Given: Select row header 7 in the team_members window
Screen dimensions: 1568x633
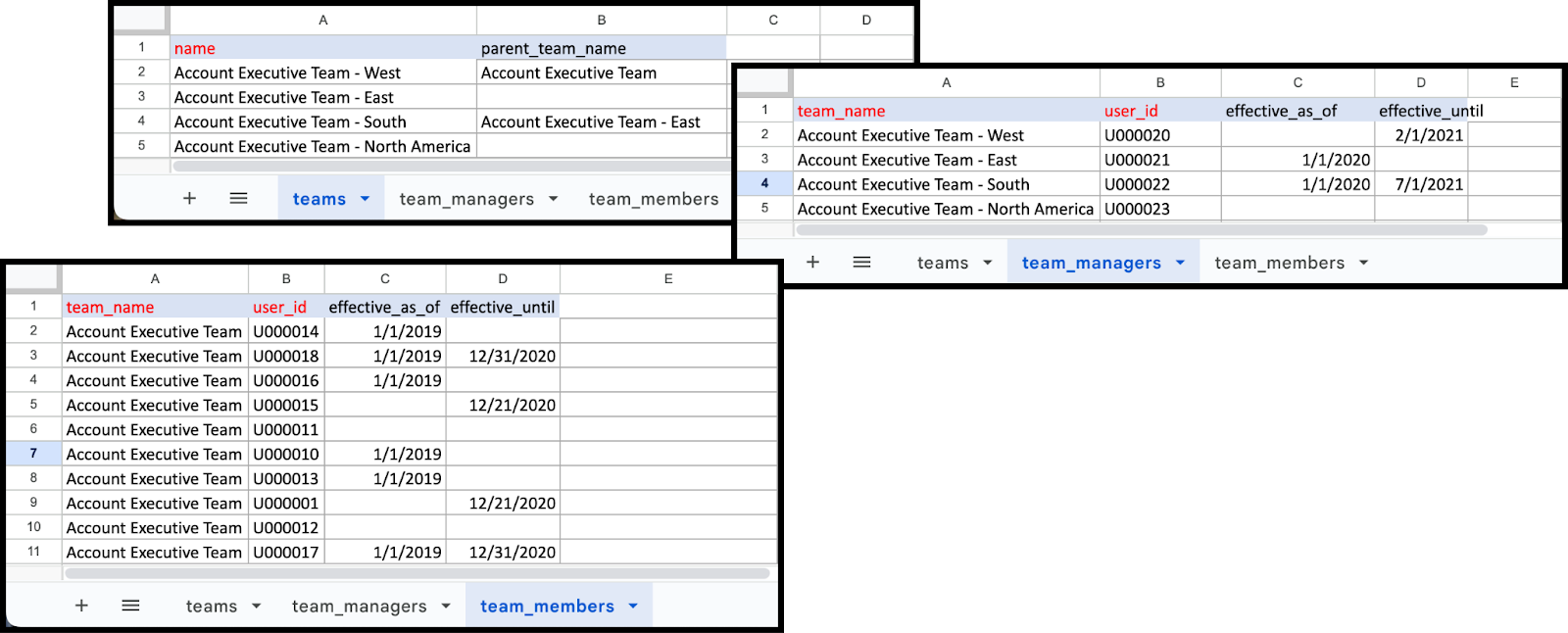Looking at the screenshot, I should (33, 454).
